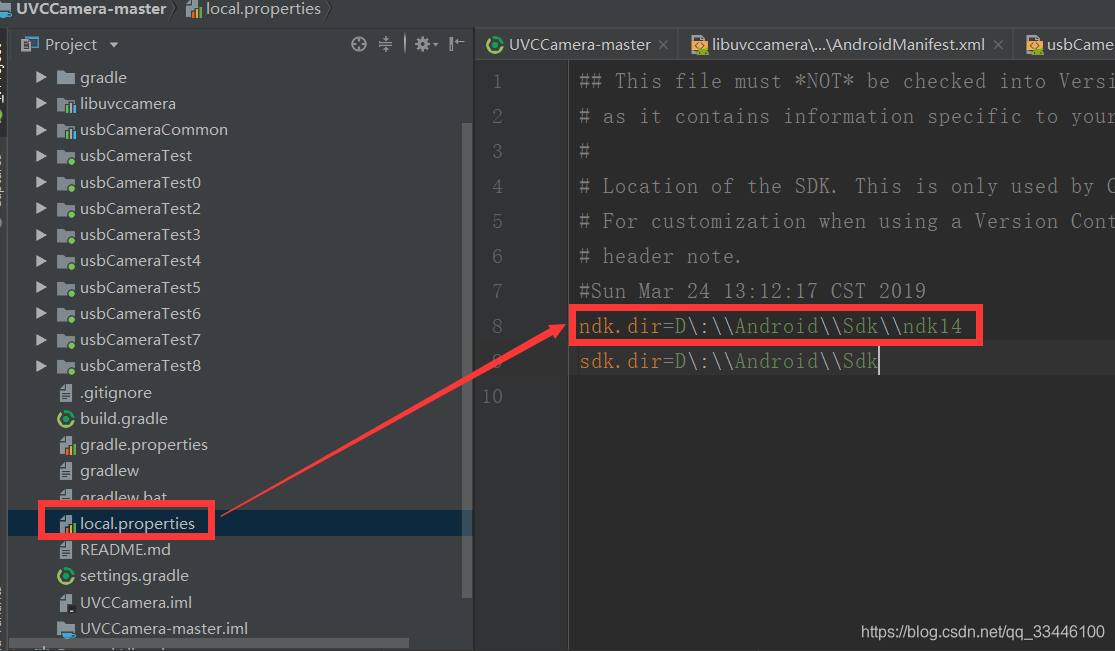Click the build.gradle file icon
The image size is (1115, 651).
(66, 419)
